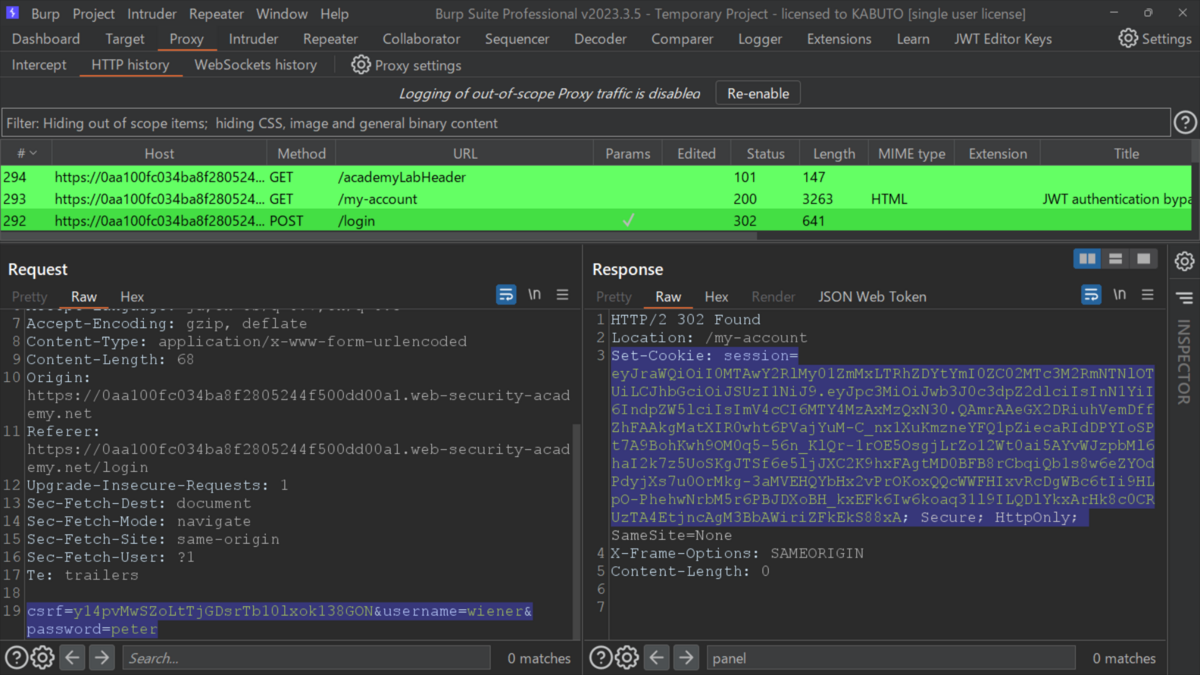Expand the INSPECTOR side panel
The height and width of the screenshot is (675, 1200).
pos(1185,361)
